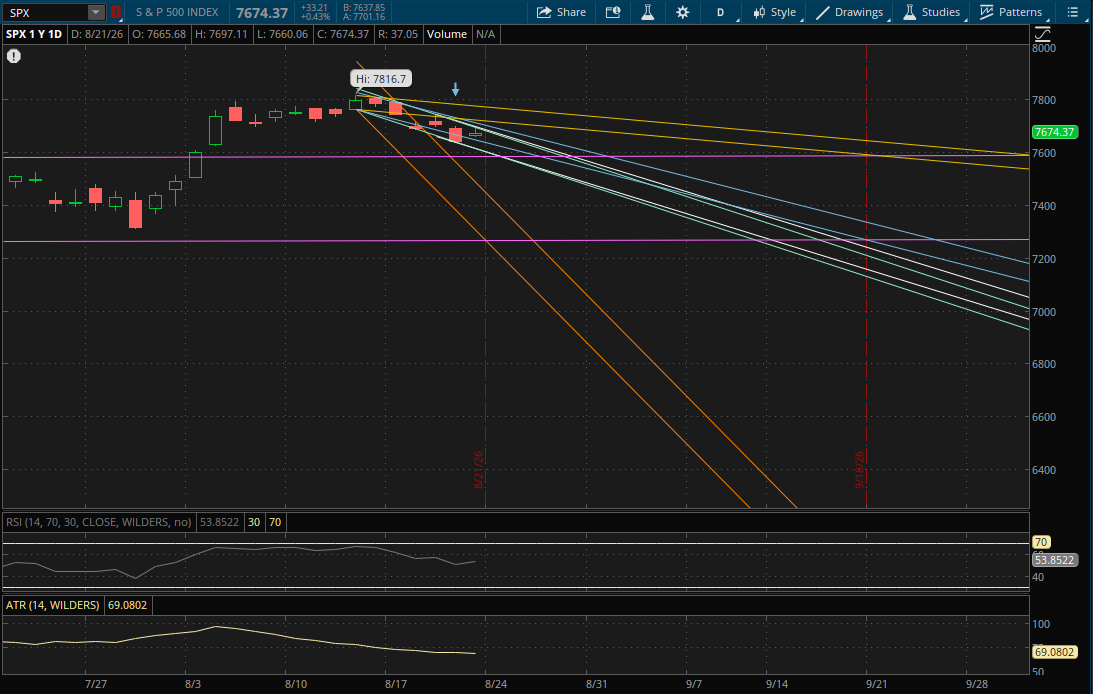Click the A: 7701.16 ask value
This screenshot has width=1093, height=694.
point(364,17)
